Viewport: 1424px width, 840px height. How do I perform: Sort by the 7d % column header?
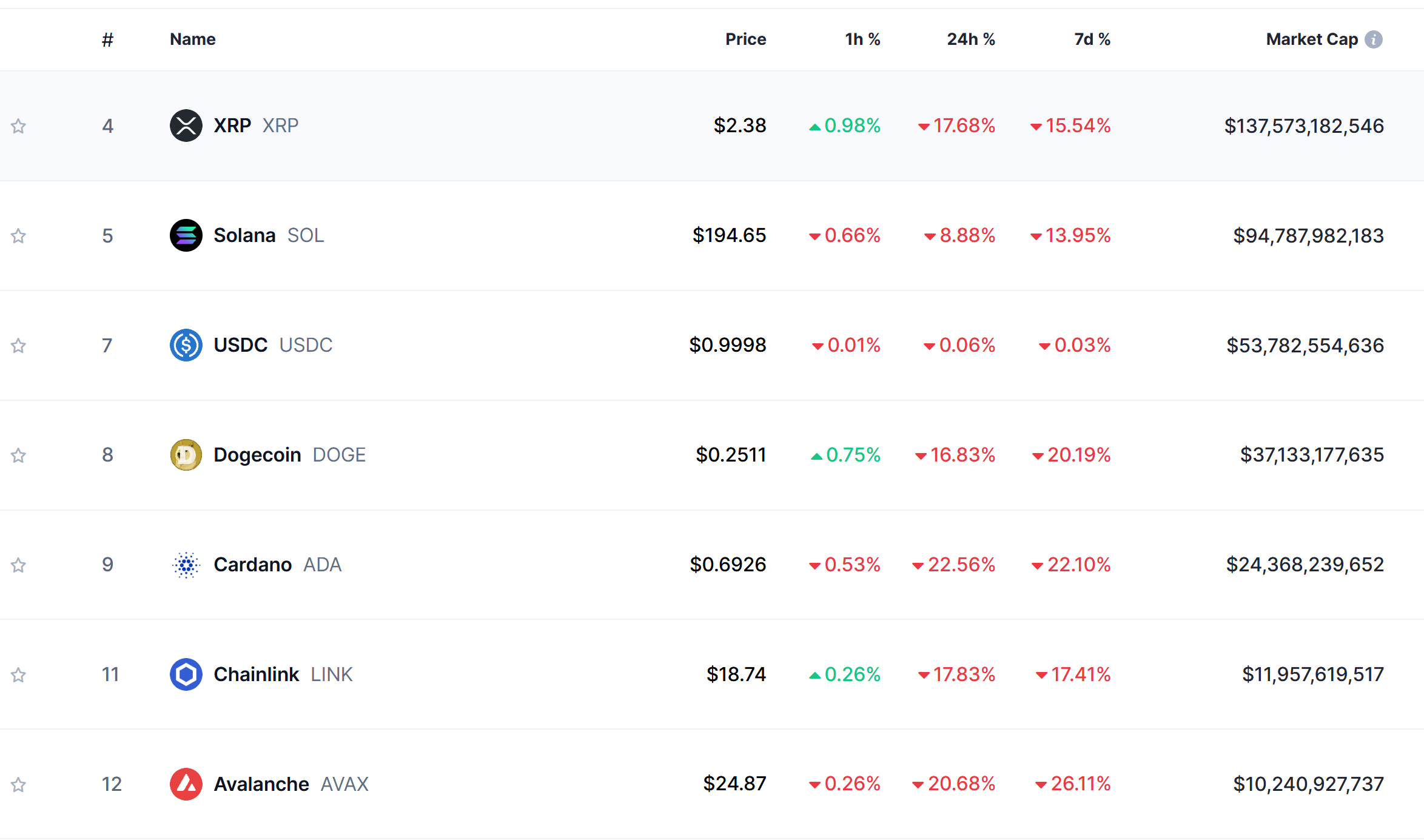(1092, 39)
